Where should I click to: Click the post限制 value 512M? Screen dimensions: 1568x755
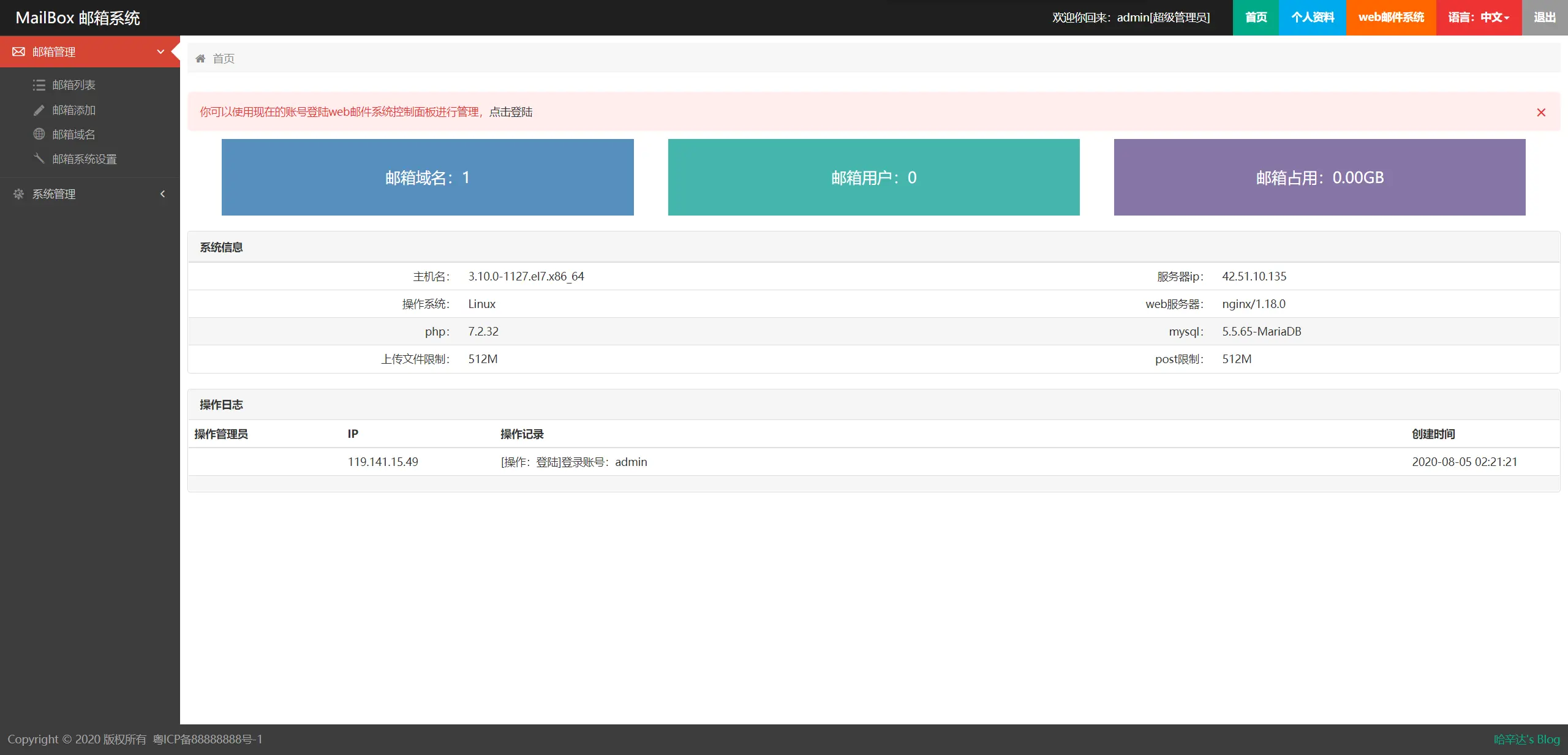coord(1237,359)
